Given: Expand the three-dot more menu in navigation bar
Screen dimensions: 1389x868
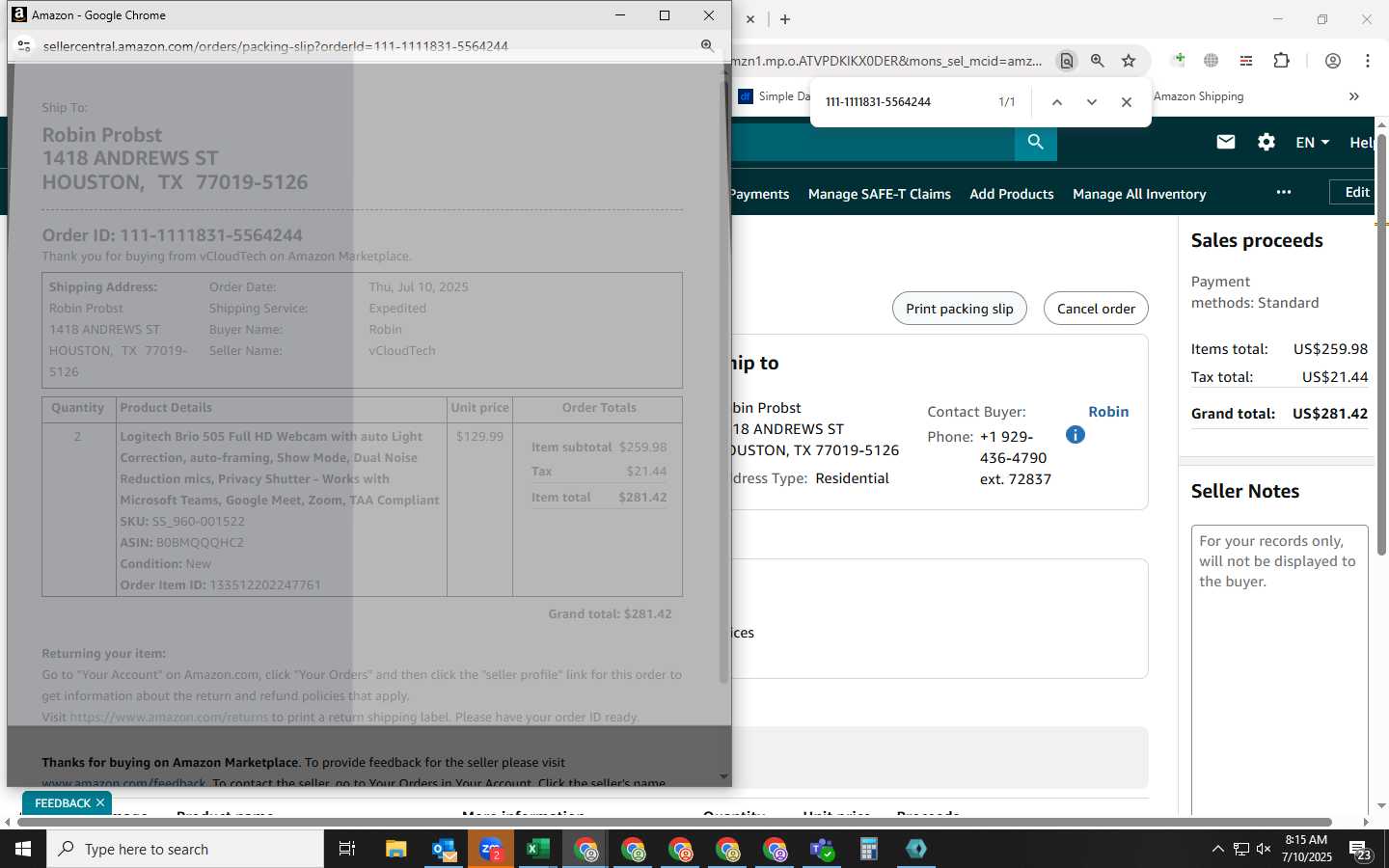Looking at the screenshot, I should [x=1284, y=192].
